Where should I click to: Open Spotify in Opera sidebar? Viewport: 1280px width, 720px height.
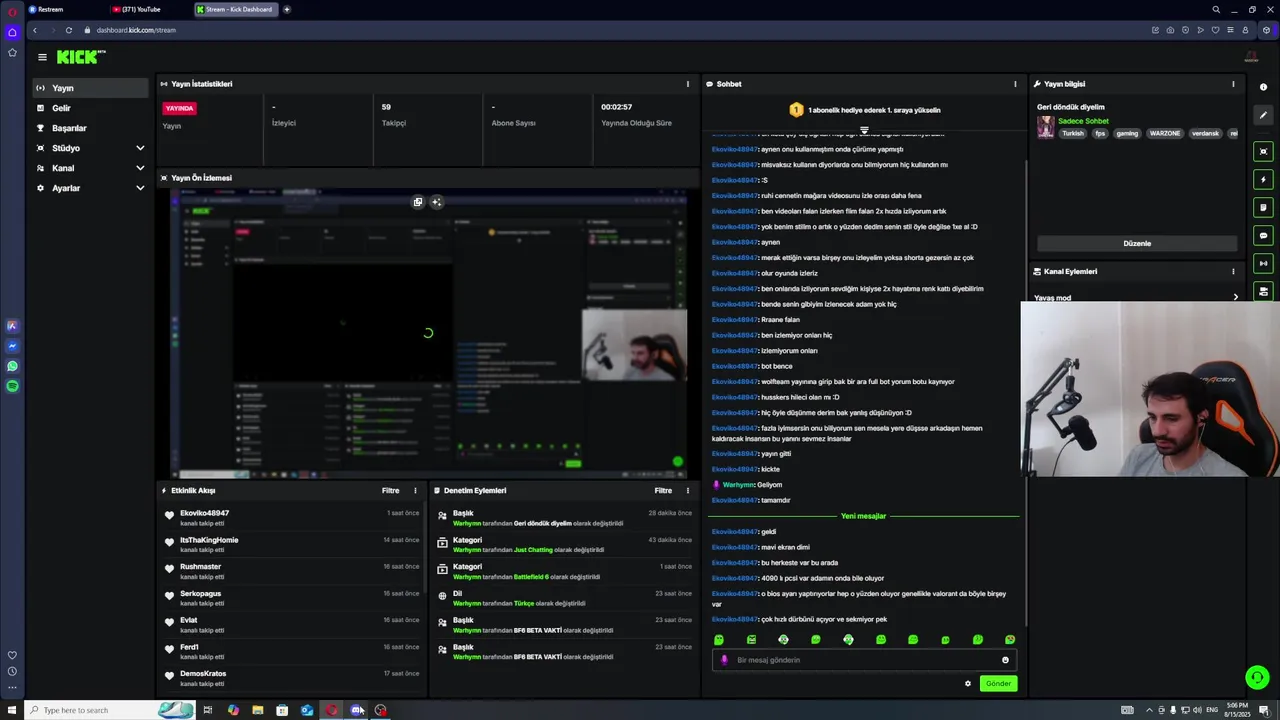pos(12,386)
